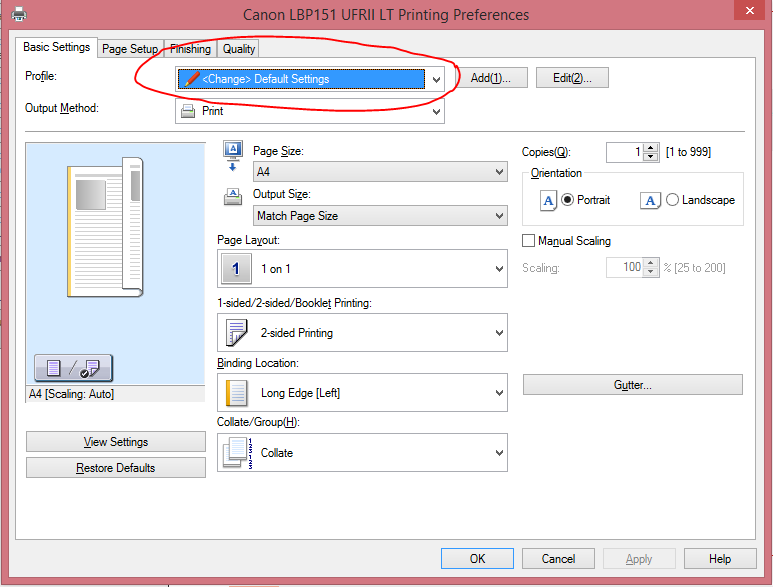Click the Portrait orientation A icon
773x587 pixels.
click(548, 201)
